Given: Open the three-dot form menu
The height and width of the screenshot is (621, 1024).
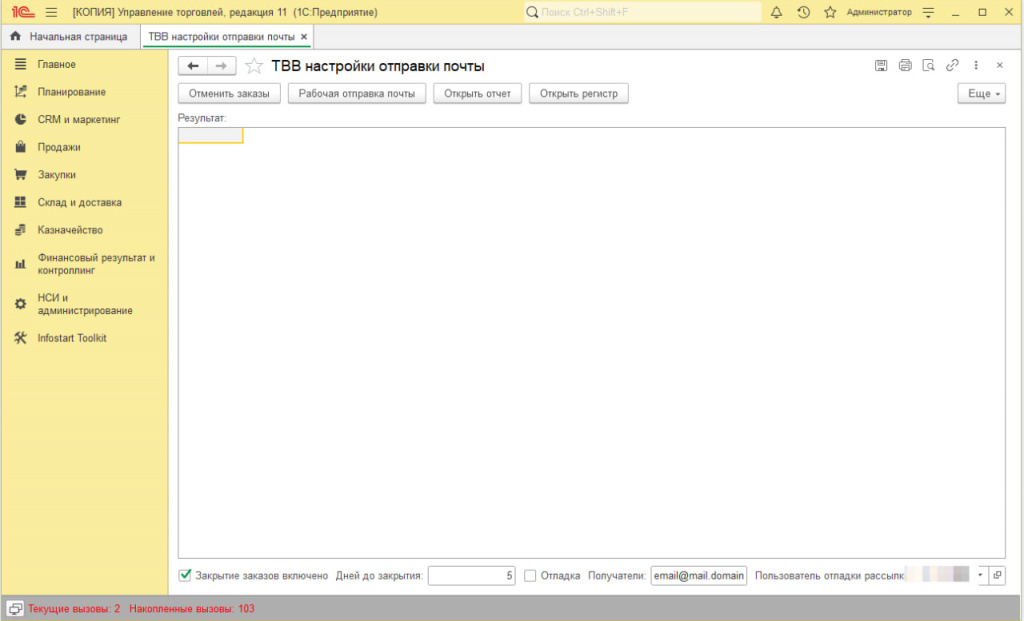Looking at the screenshot, I should point(976,65).
